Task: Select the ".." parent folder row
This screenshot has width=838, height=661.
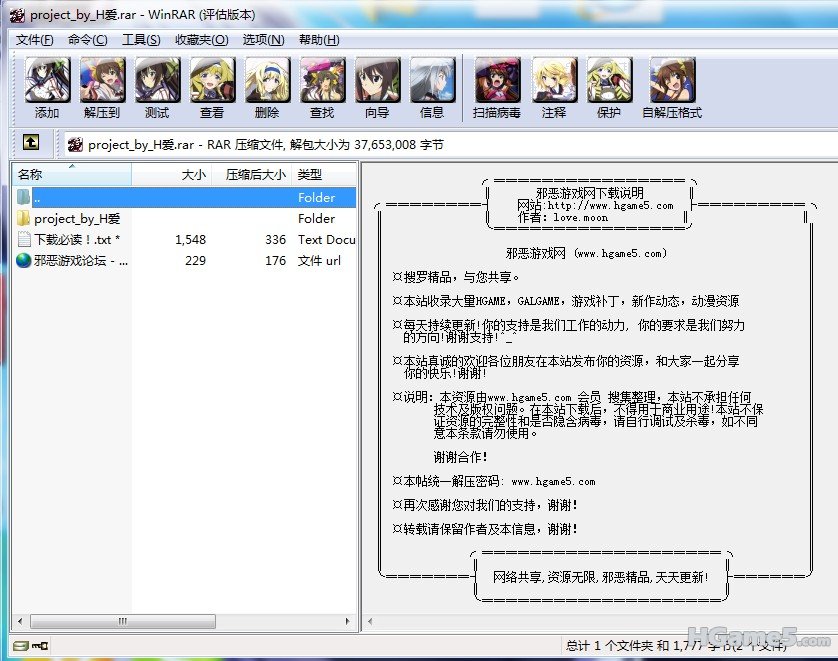Action: [184, 197]
